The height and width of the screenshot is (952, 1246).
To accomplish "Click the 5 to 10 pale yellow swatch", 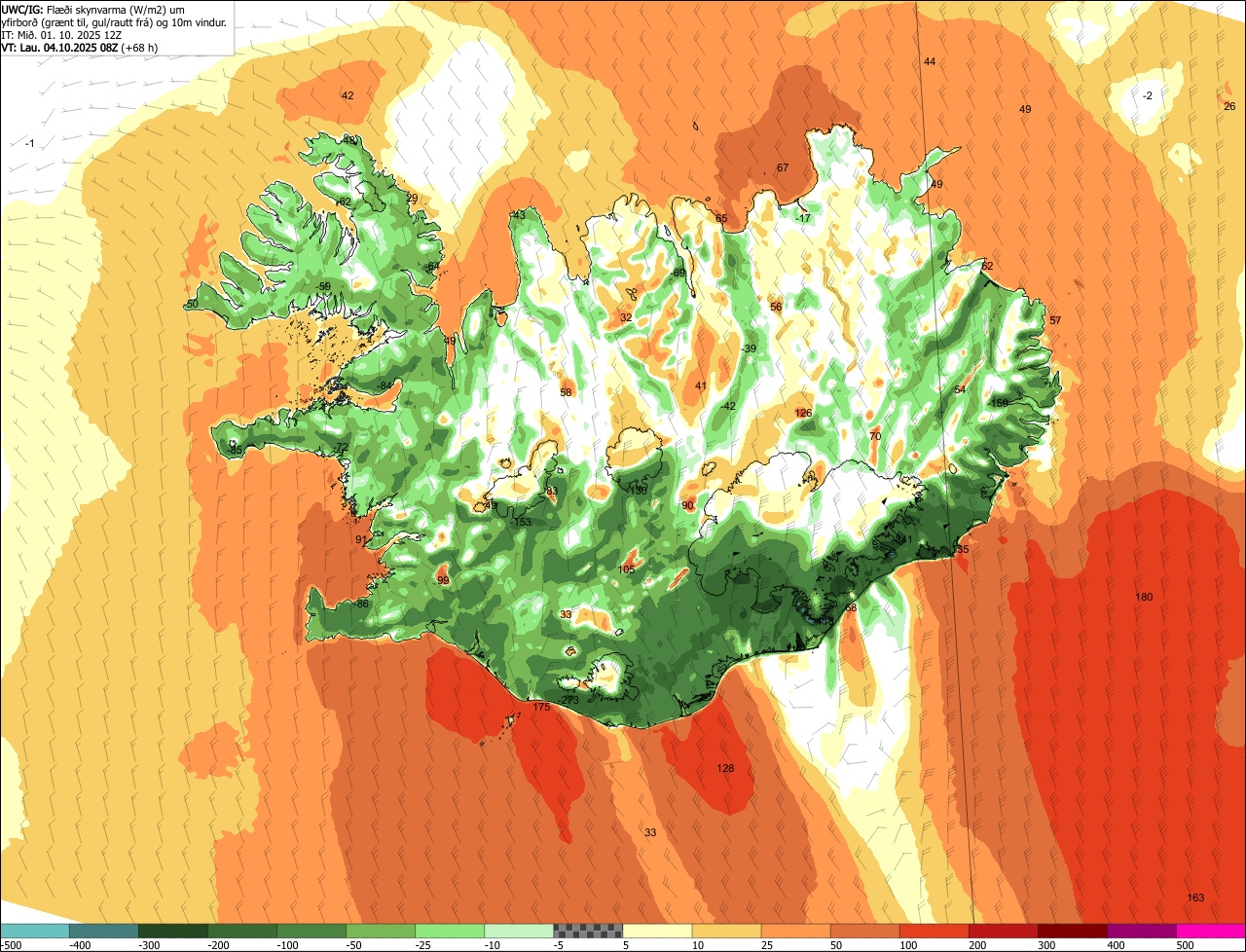I will pos(657,931).
